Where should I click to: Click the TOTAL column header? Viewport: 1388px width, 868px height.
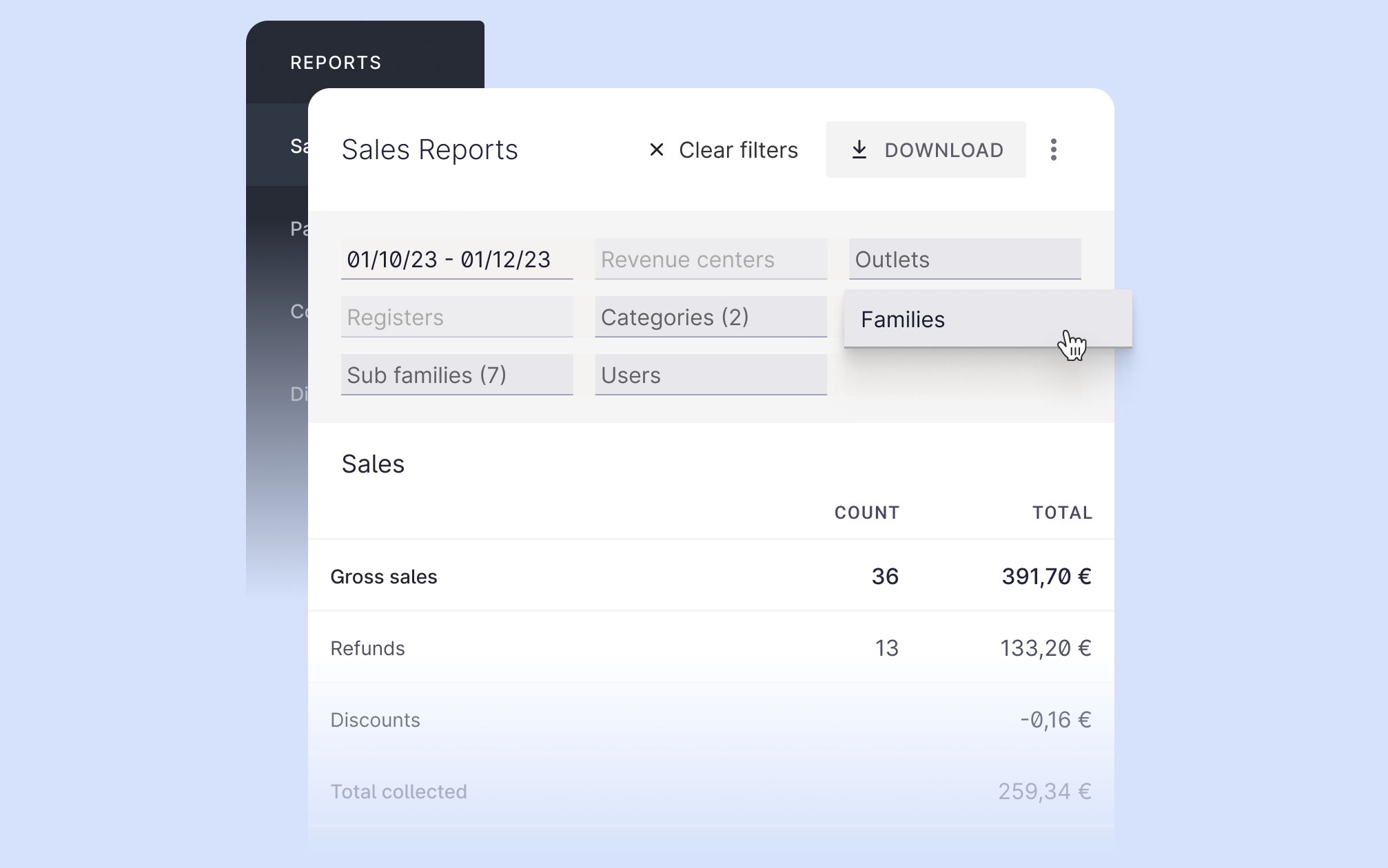[x=1061, y=513]
